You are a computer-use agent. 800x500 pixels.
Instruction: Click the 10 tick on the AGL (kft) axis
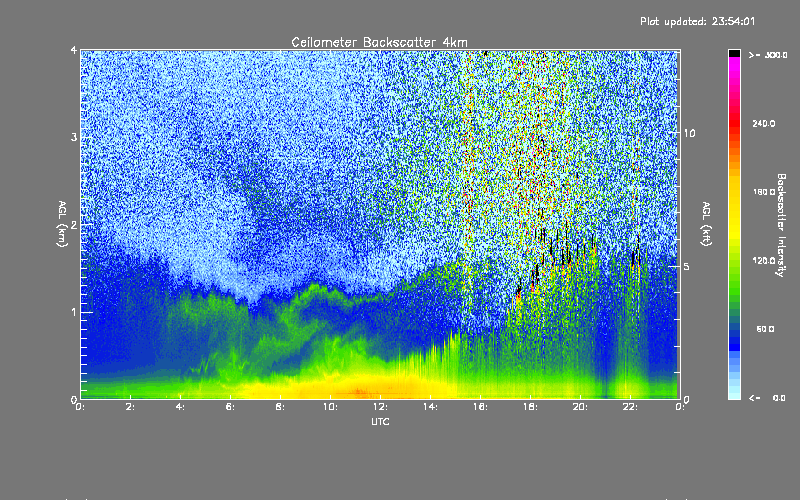point(689,133)
